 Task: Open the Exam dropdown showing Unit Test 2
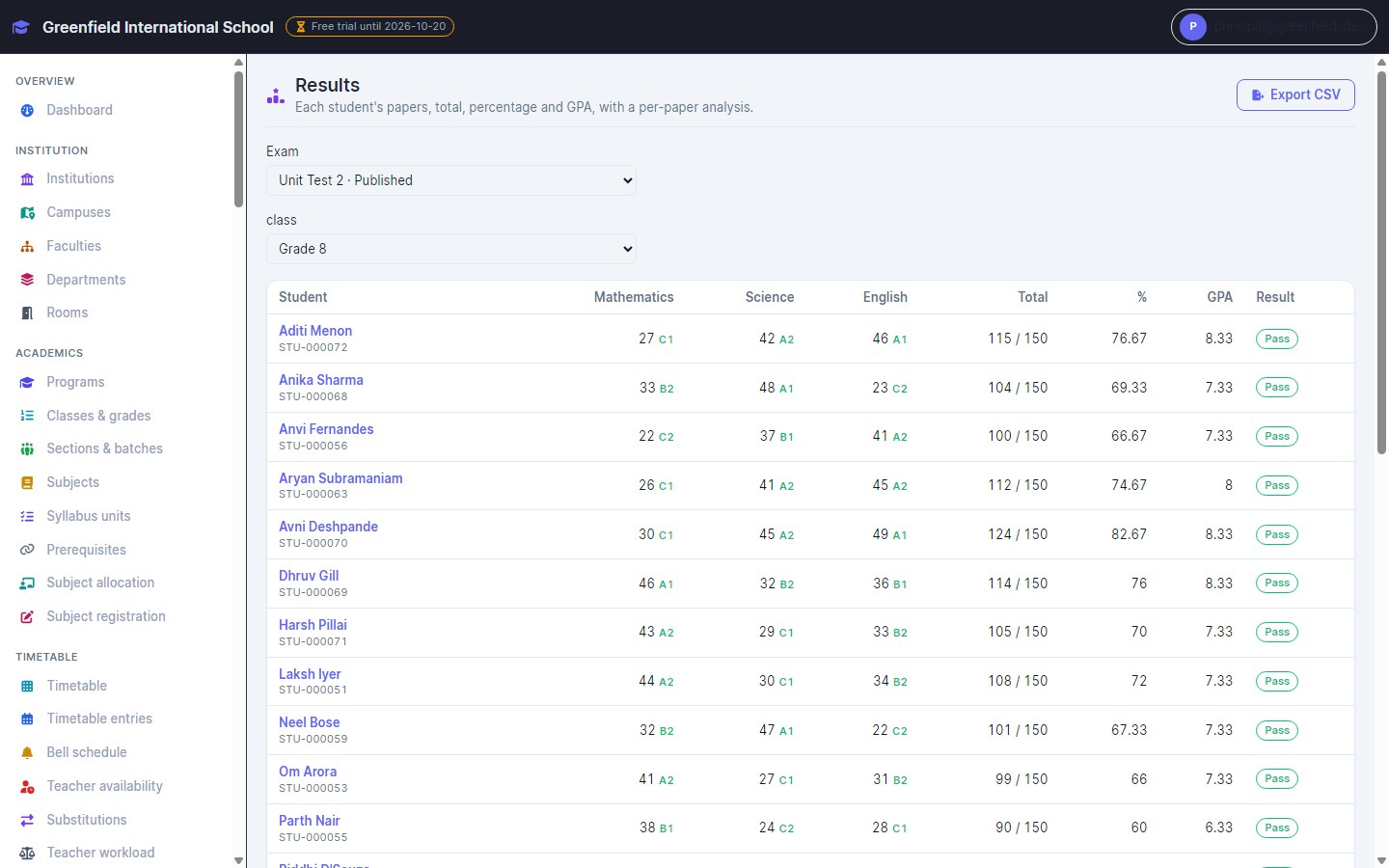(451, 180)
